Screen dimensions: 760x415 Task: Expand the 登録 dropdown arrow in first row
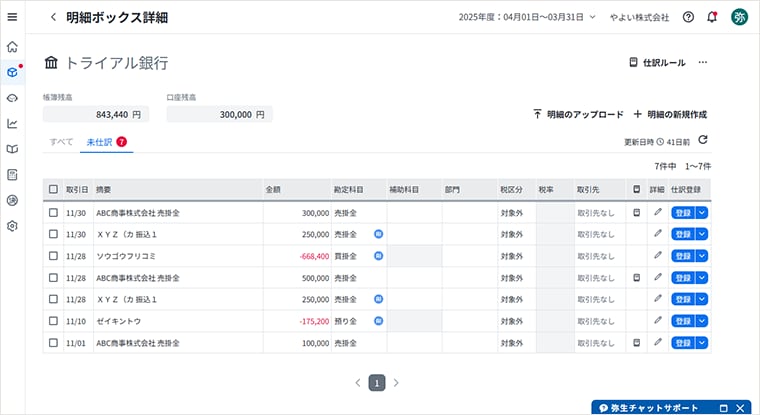702,213
